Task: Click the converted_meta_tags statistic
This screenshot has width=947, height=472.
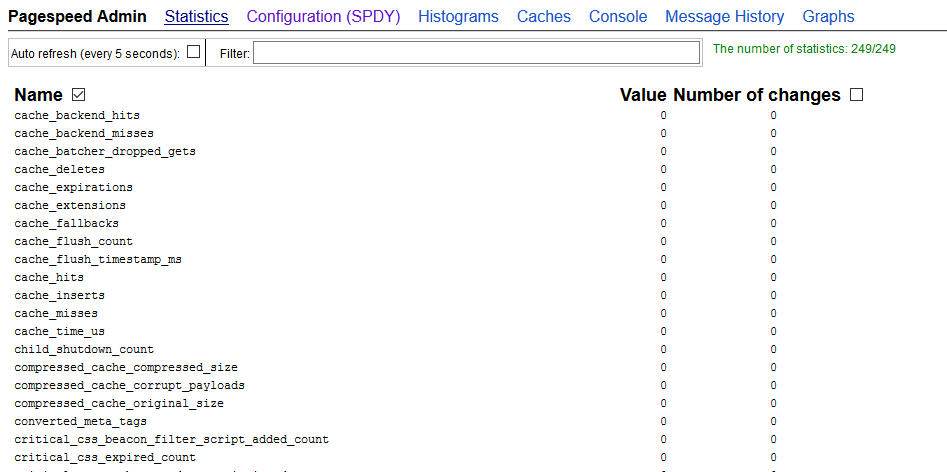Action: 80,422
